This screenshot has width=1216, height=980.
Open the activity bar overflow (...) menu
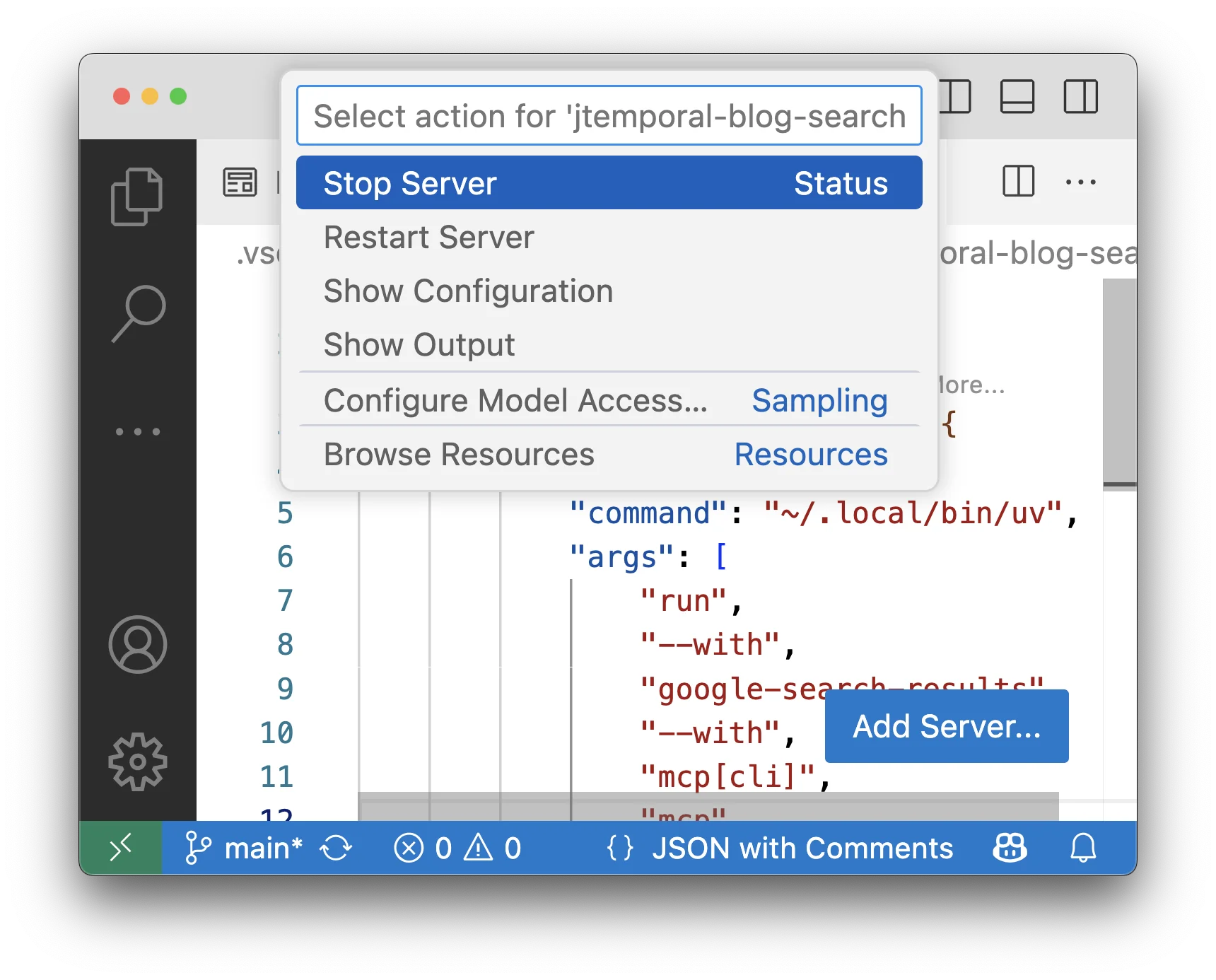click(x=138, y=431)
